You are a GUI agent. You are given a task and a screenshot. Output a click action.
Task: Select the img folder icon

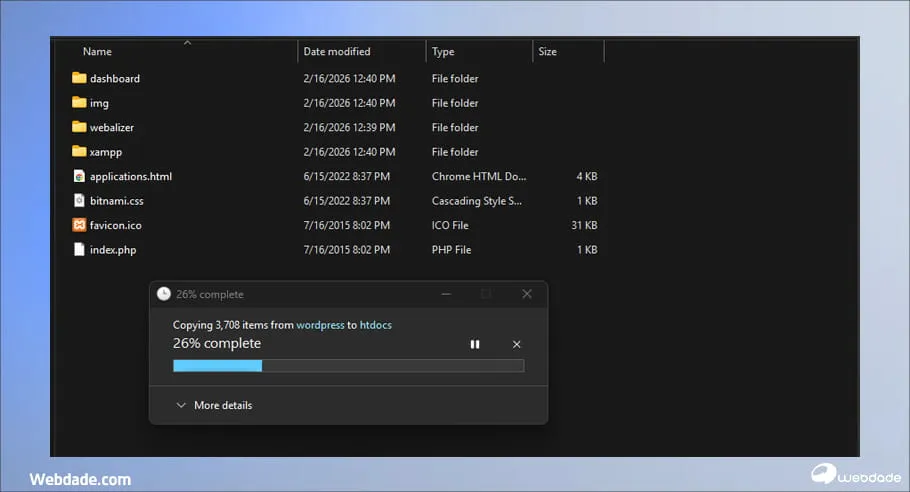click(79, 103)
